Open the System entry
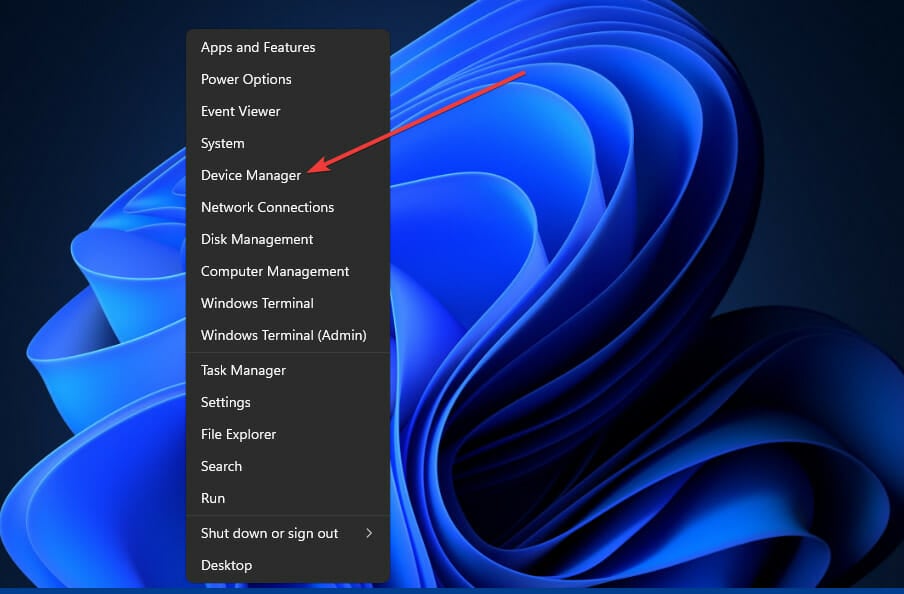The width and height of the screenshot is (904, 594). [288, 143]
